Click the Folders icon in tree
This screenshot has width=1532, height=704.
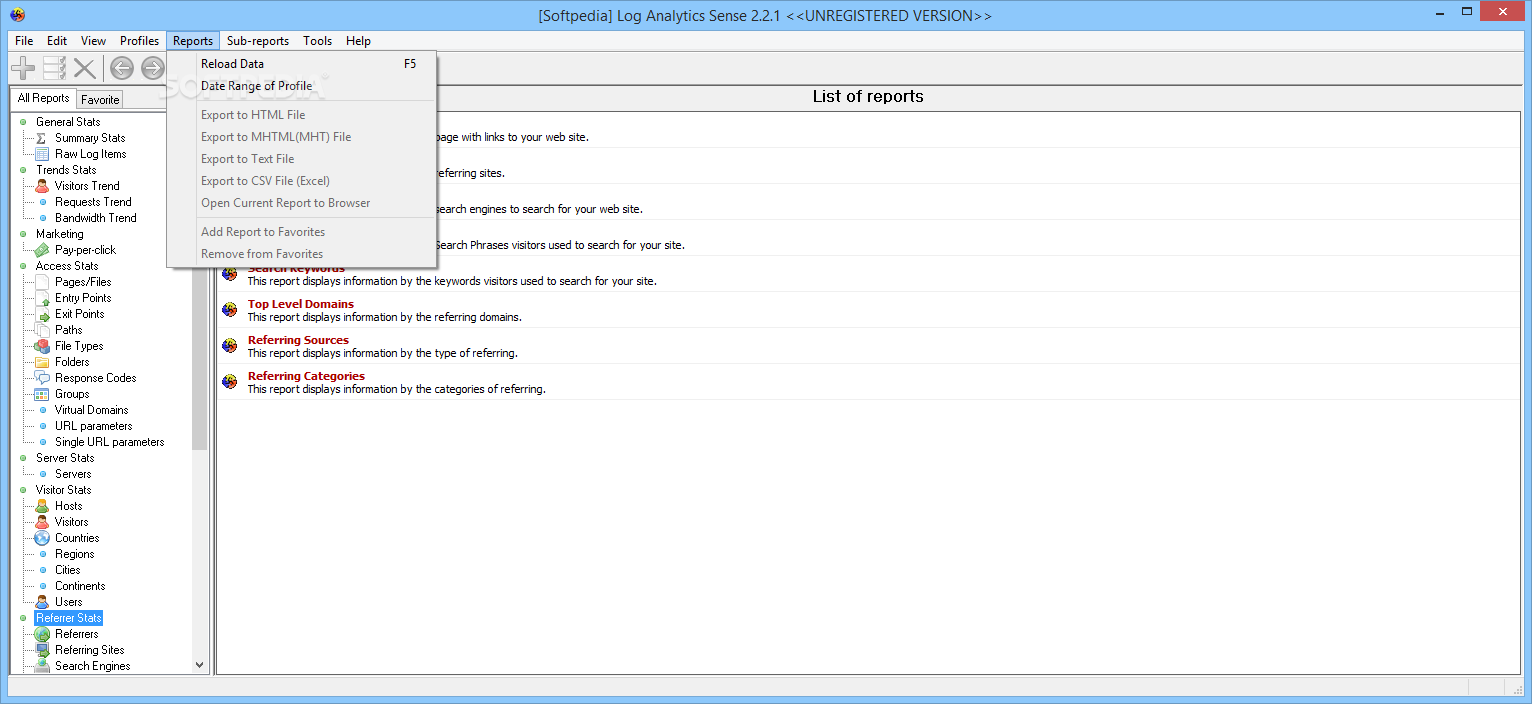pyautogui.click(x=42, y=362)
